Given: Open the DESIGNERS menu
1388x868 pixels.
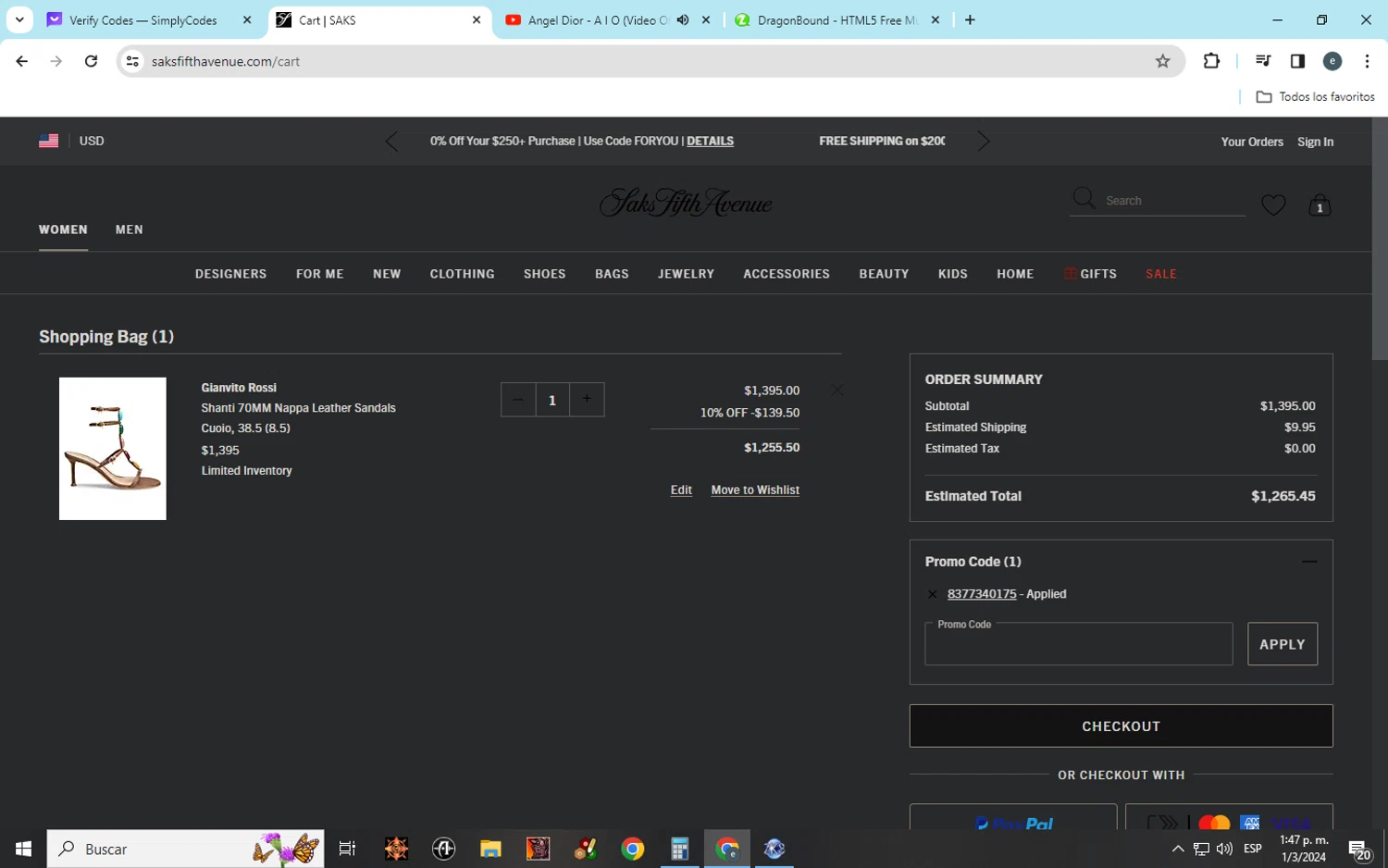Looking at the screenshot, I should (230, 274).
